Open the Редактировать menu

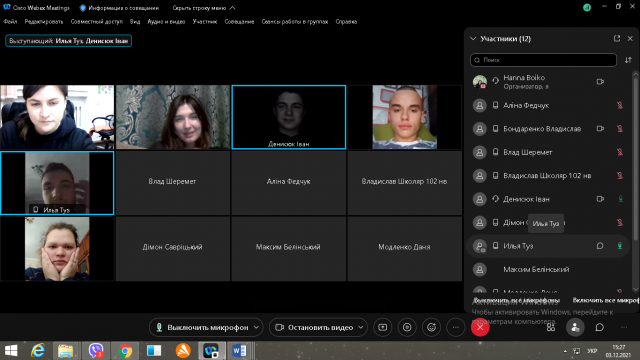(x=44, y=22)
